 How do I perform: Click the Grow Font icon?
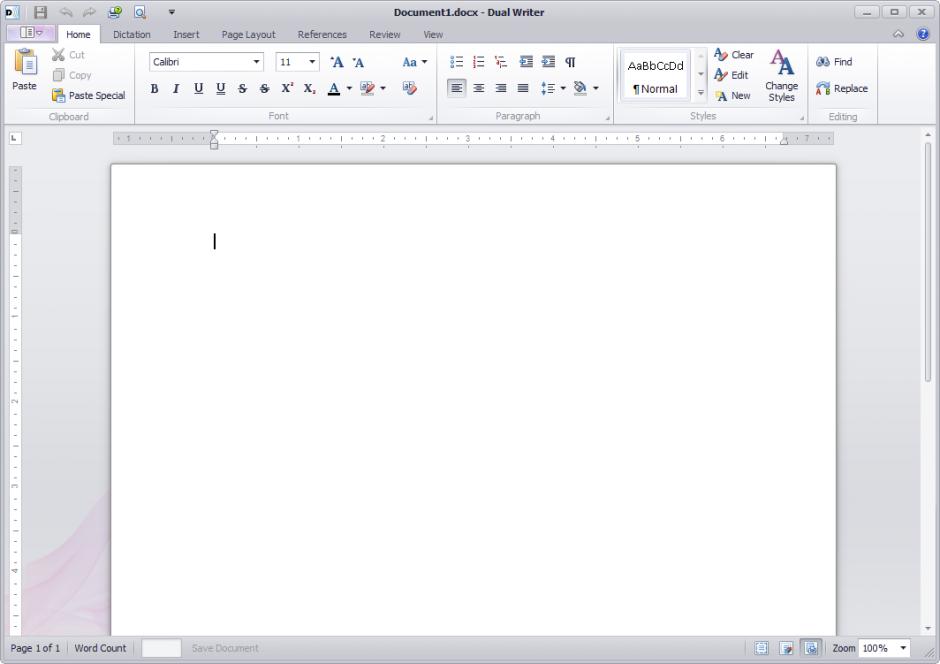tap(337, 62)
